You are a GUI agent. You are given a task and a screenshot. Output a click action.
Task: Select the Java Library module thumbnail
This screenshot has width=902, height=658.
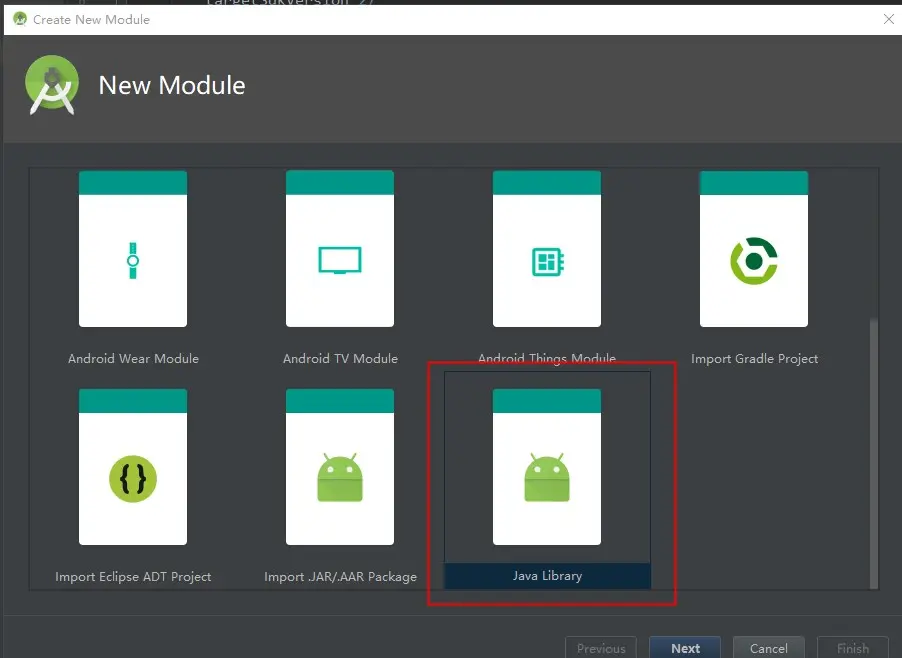pyautogui.click(x=547, y=466)
